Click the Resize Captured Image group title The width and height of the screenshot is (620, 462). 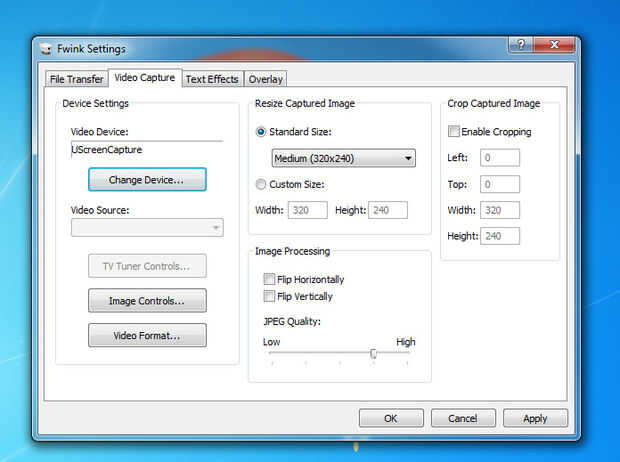(305, 103)
